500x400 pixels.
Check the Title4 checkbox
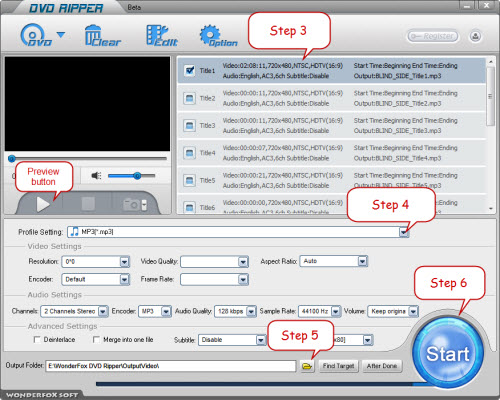(189, 153)
